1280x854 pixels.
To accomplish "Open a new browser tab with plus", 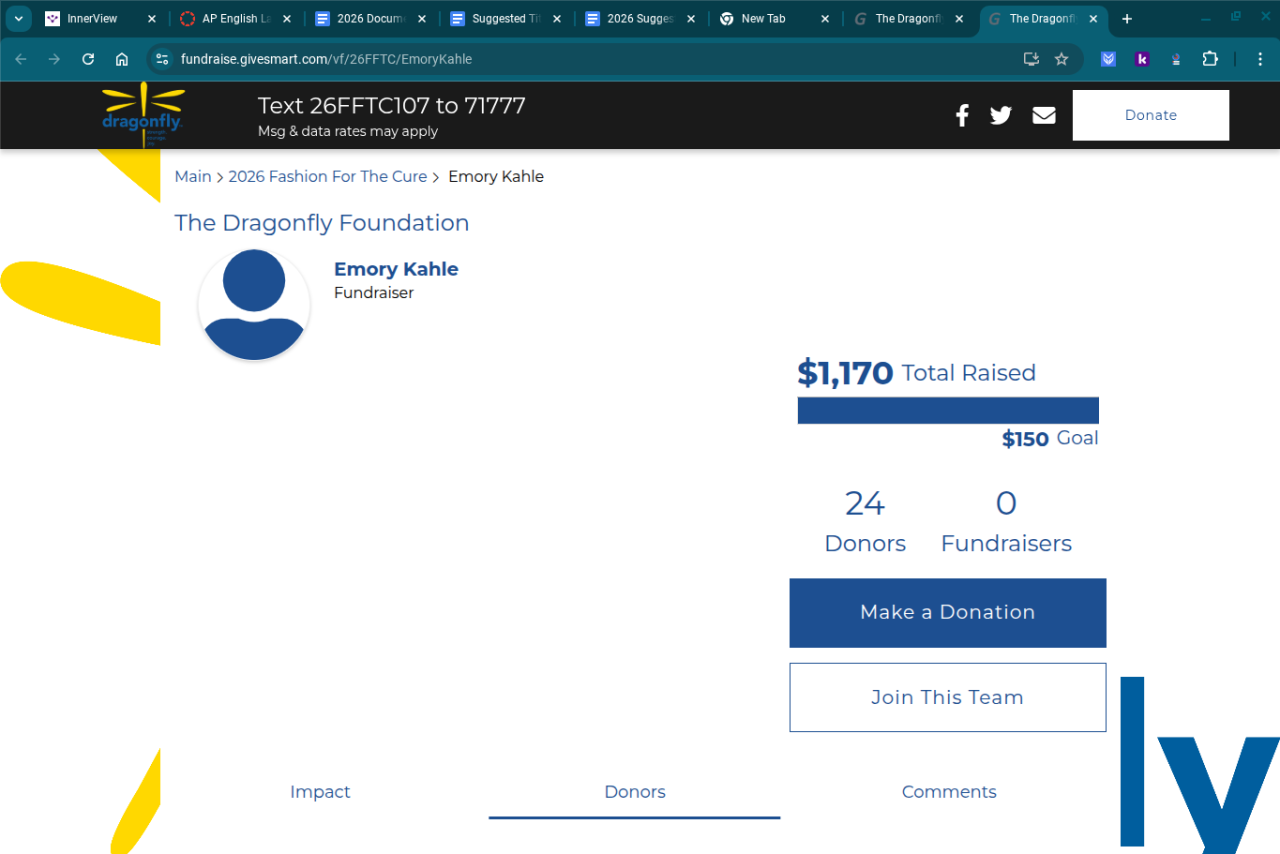I will (1127, 19).
